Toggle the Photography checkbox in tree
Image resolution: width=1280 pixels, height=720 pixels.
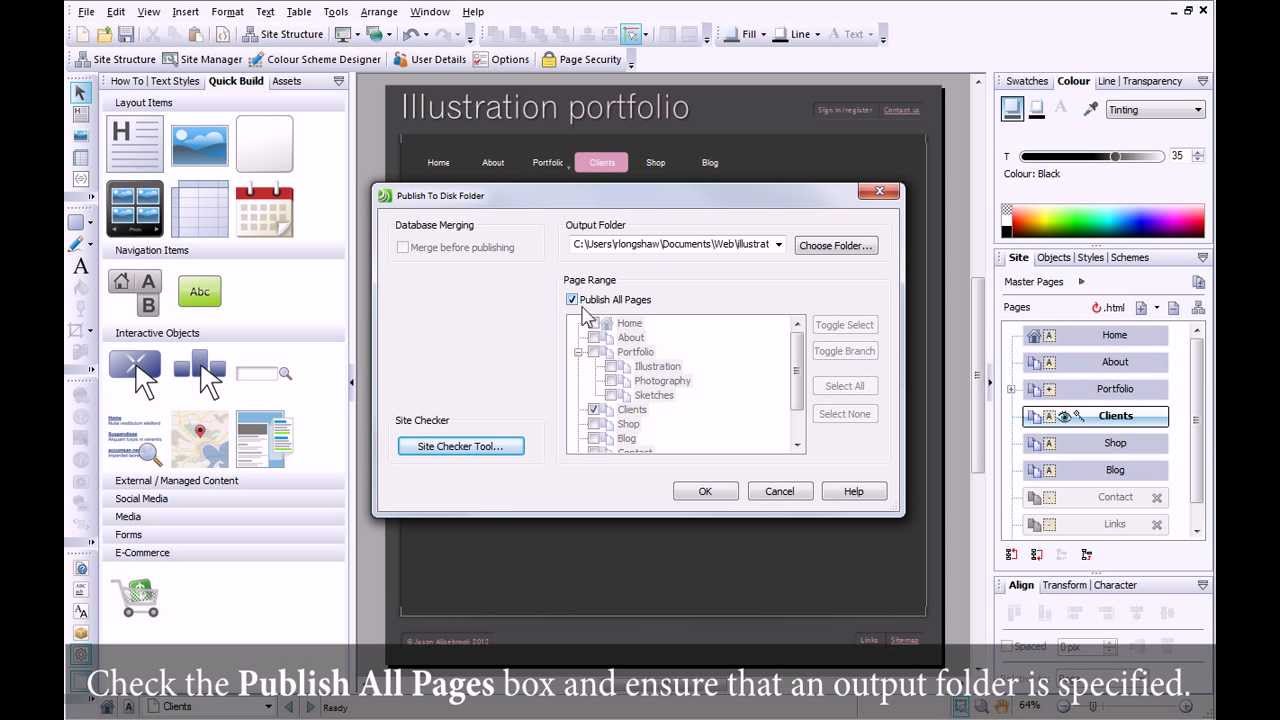(x=611, y=381)
